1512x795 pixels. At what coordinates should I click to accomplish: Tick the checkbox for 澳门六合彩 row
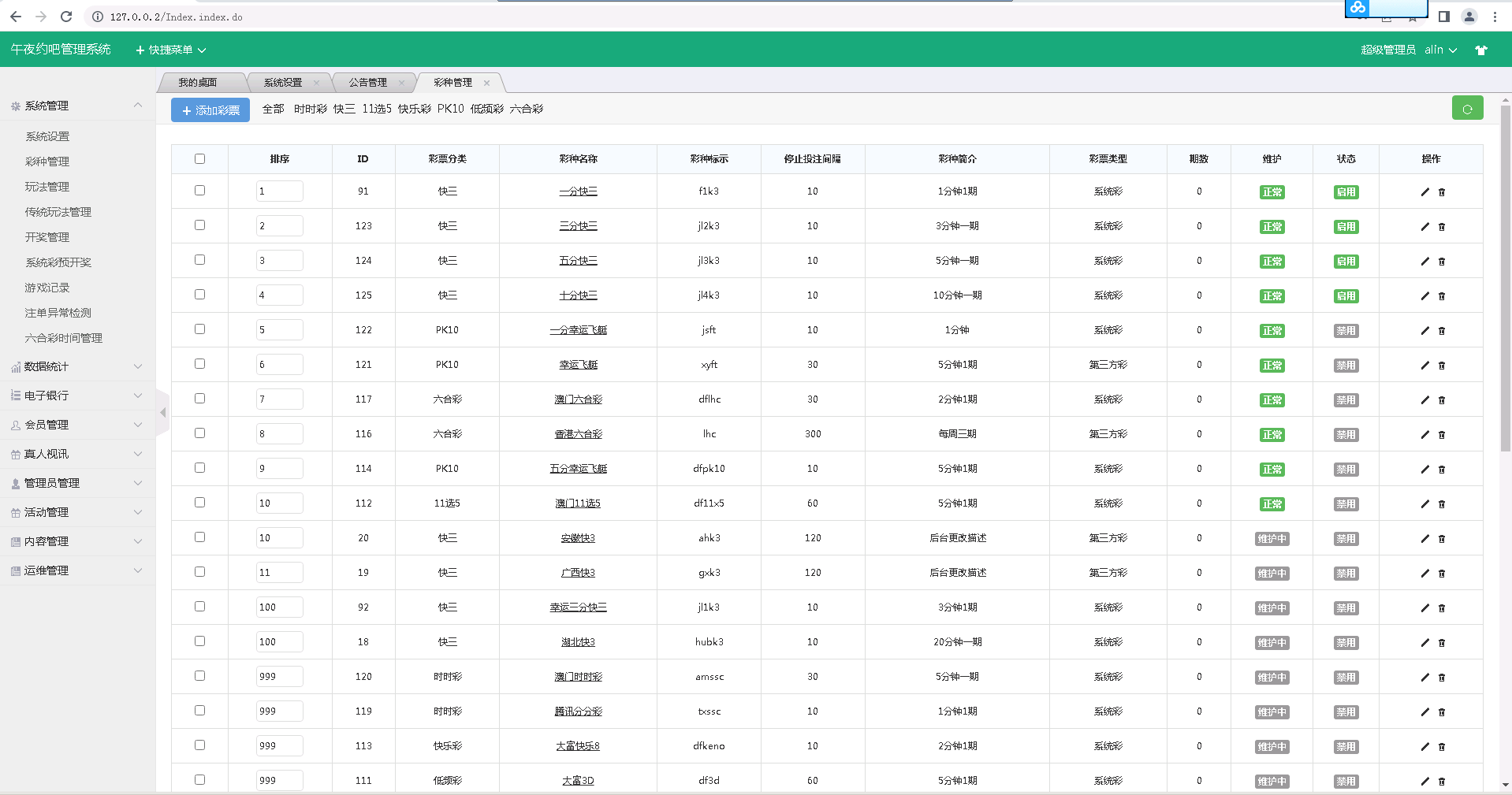click(x=199, y=399)
